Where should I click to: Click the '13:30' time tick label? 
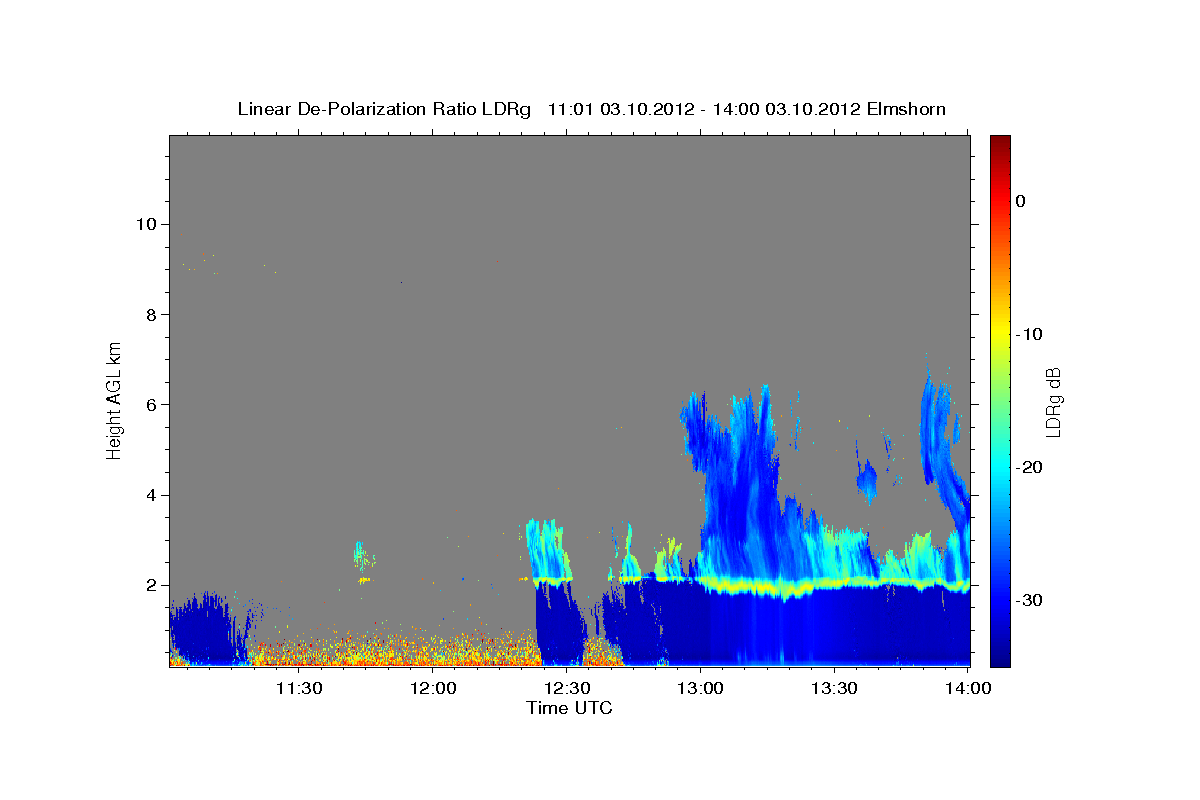[835, 688]
